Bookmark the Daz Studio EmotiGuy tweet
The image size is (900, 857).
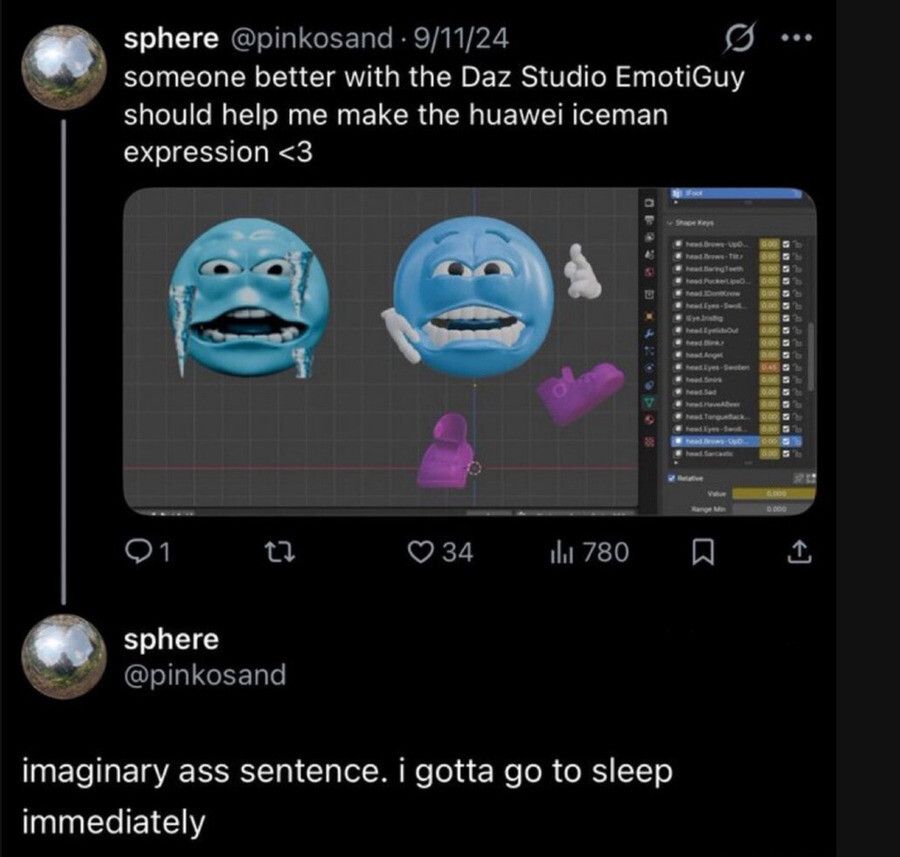[x=702, y=551]
